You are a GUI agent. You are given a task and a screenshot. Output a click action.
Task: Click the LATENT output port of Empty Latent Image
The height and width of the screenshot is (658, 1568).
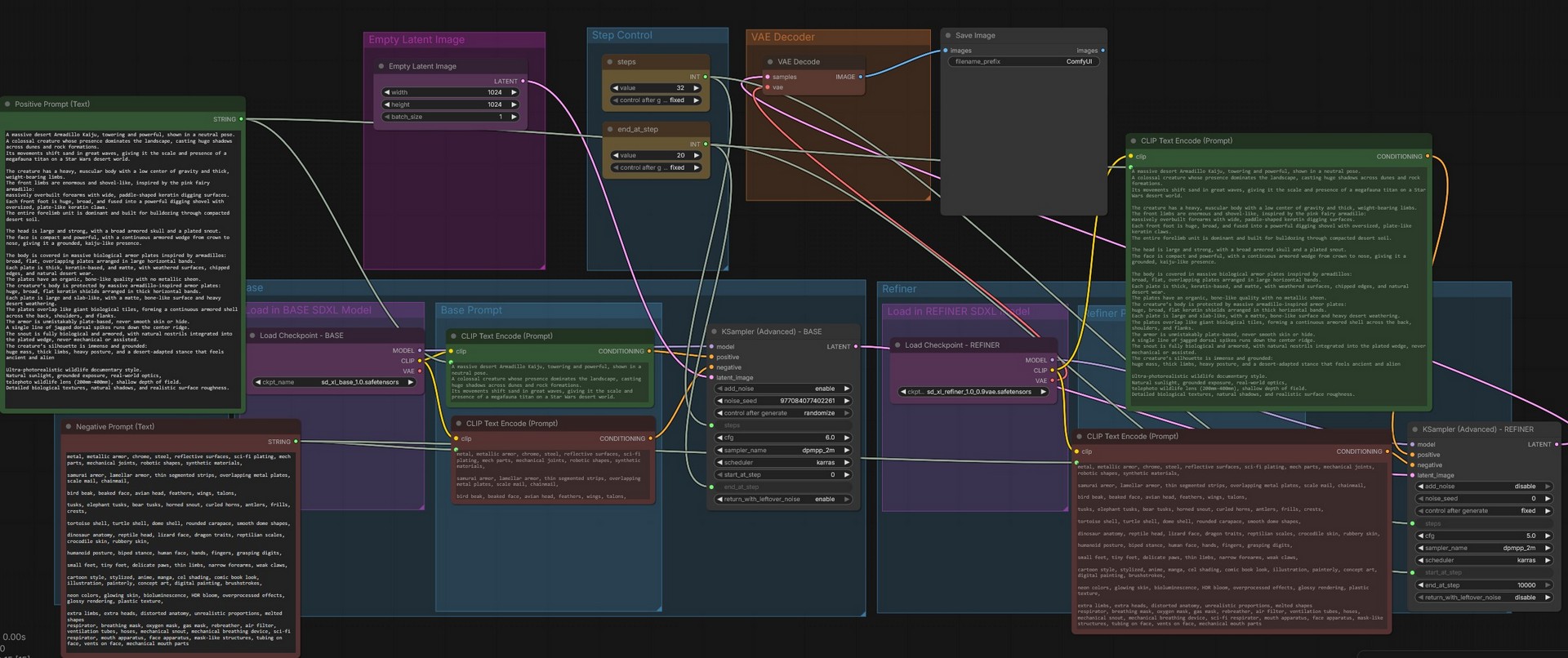tap(523, 82)
